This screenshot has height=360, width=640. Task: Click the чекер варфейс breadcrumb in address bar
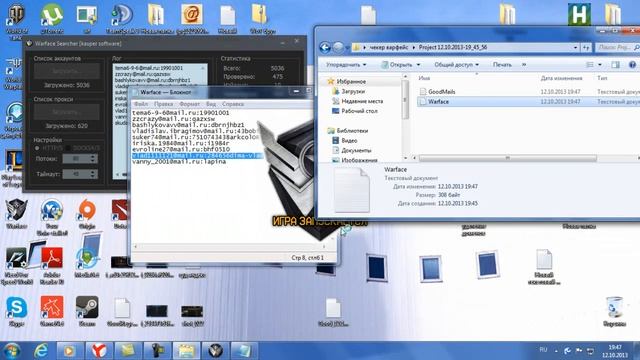point(389,48)
